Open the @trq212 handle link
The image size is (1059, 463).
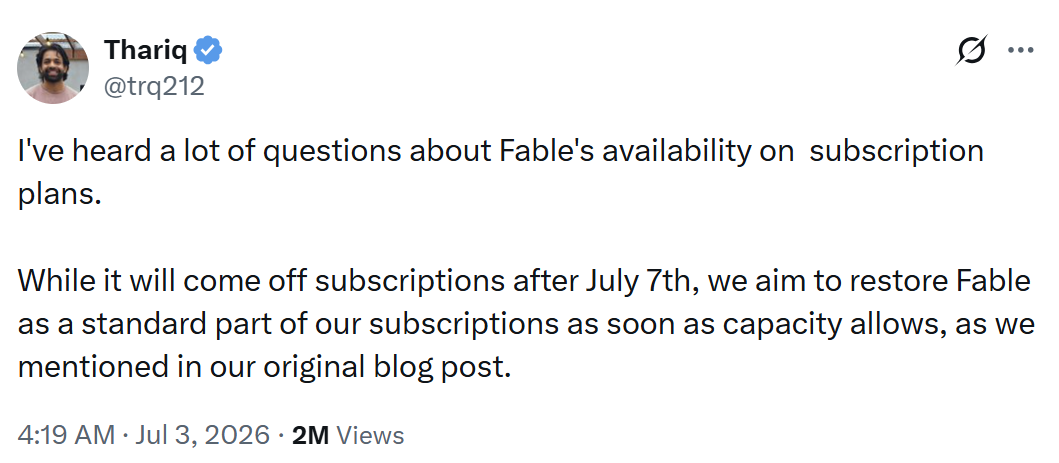pos(154,86)
